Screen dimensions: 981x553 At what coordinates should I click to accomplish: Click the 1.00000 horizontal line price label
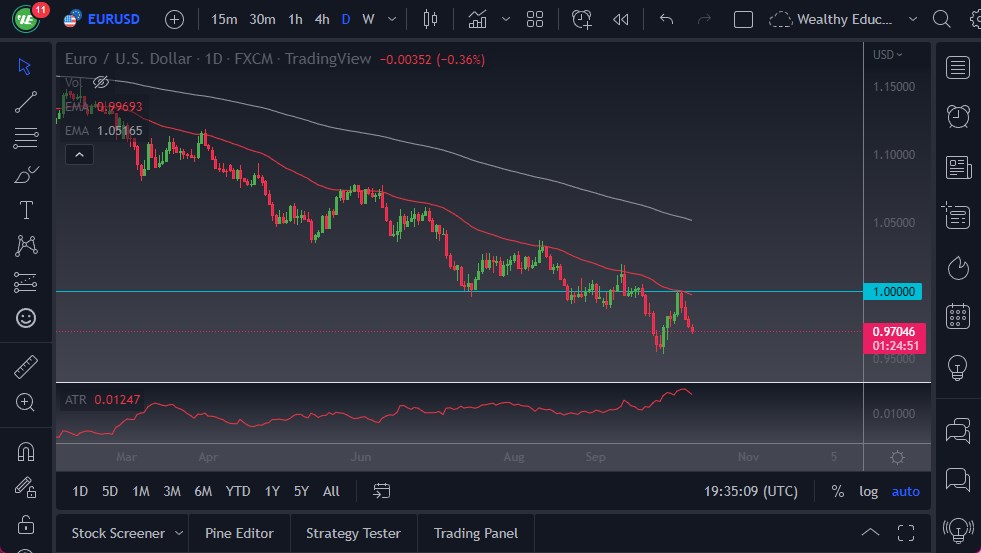click(893, 292)
